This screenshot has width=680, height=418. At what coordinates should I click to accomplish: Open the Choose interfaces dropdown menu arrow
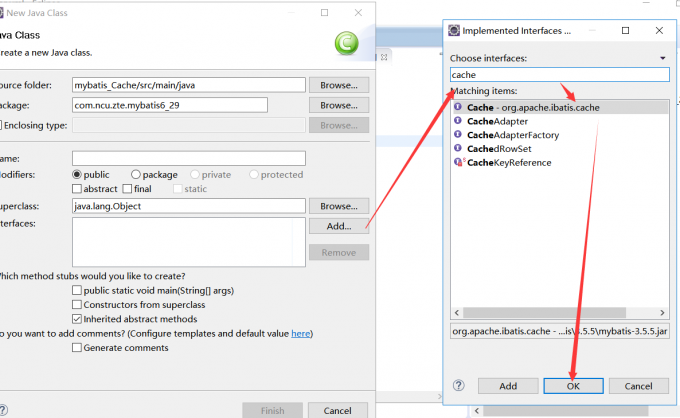[661, 58]
